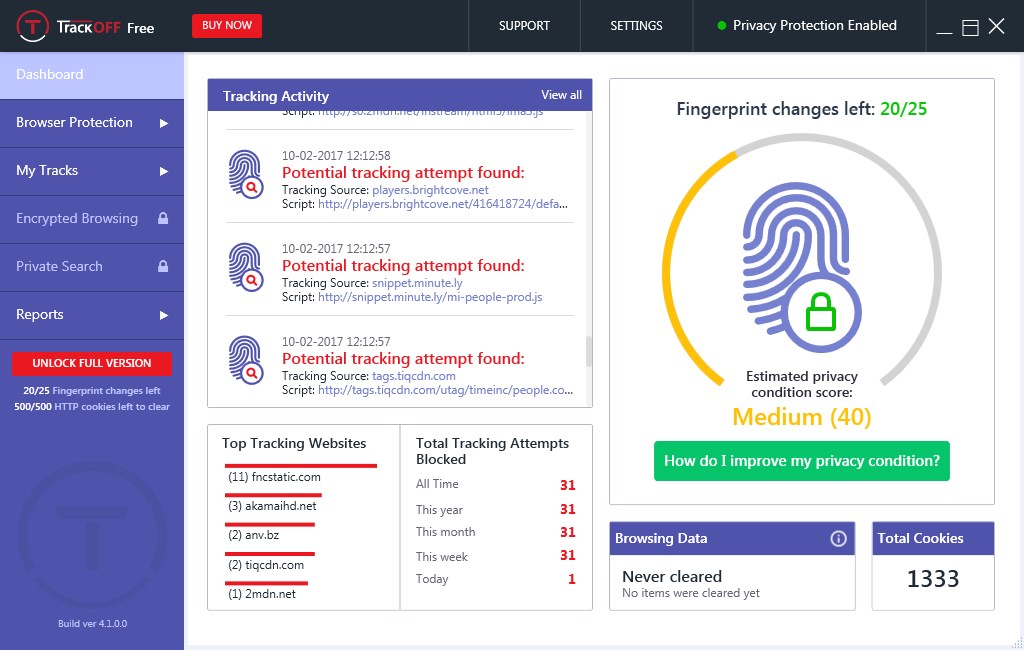1024x650 pixels.
Task: Open the SUPPORT menu
Action: 524,26
